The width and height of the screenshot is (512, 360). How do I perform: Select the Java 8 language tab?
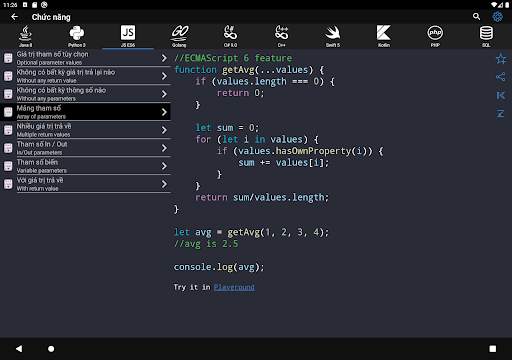(x=26, y=36)
